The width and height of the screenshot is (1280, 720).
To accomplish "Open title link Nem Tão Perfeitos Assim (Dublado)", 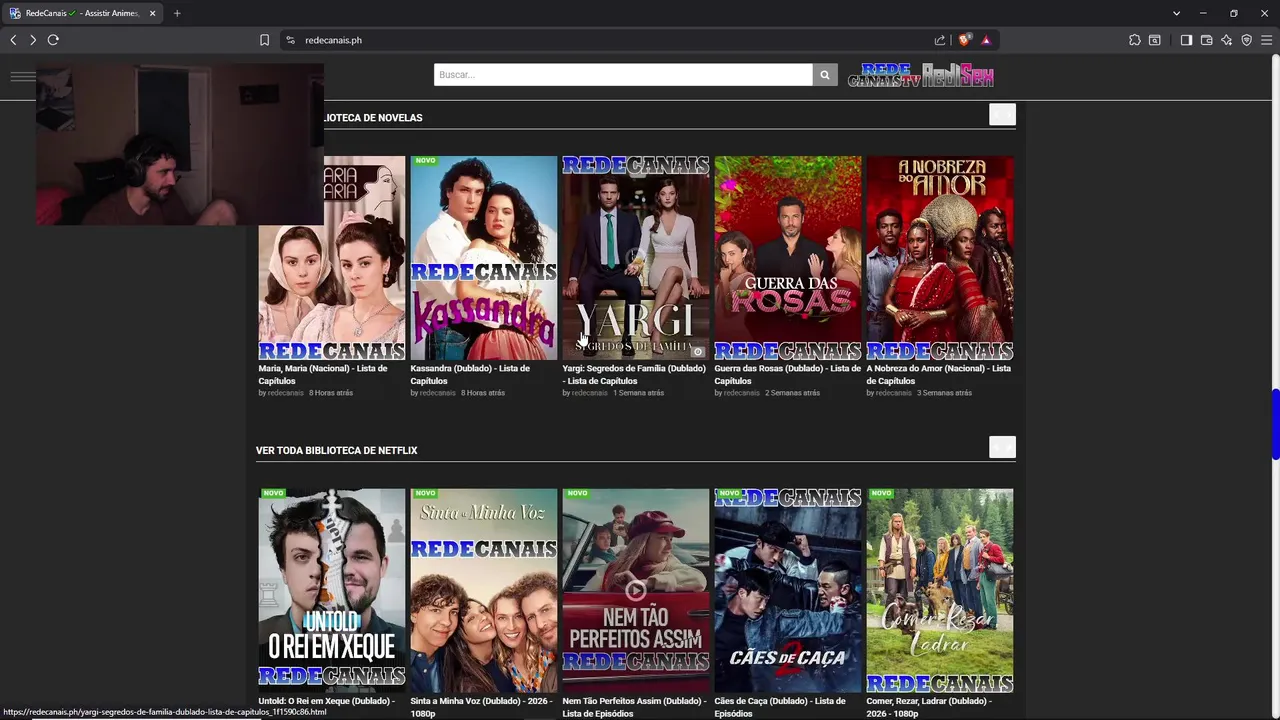I will click(x=634, y=707).
